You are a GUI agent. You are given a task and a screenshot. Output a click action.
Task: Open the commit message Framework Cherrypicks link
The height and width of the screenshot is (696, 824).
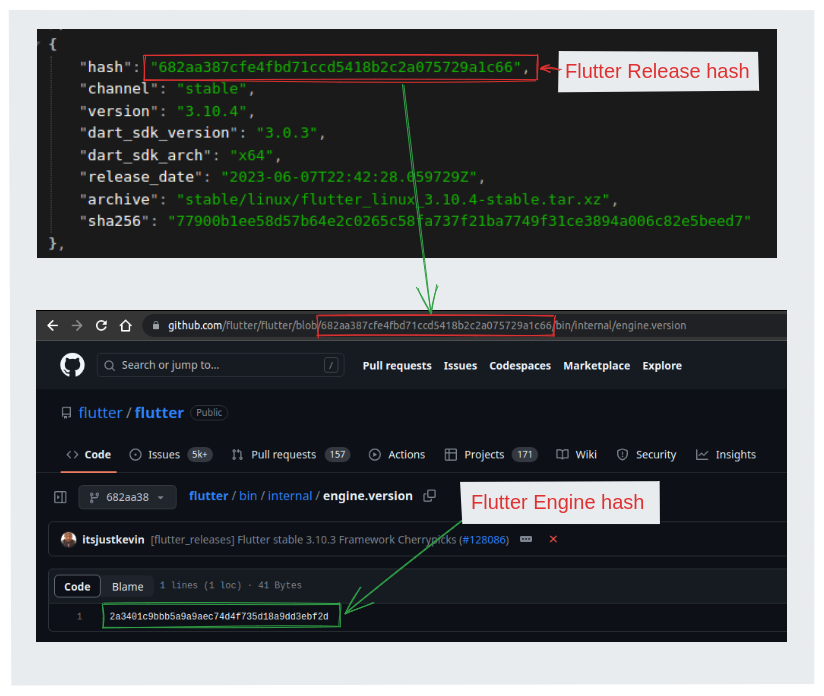point(303,540)
